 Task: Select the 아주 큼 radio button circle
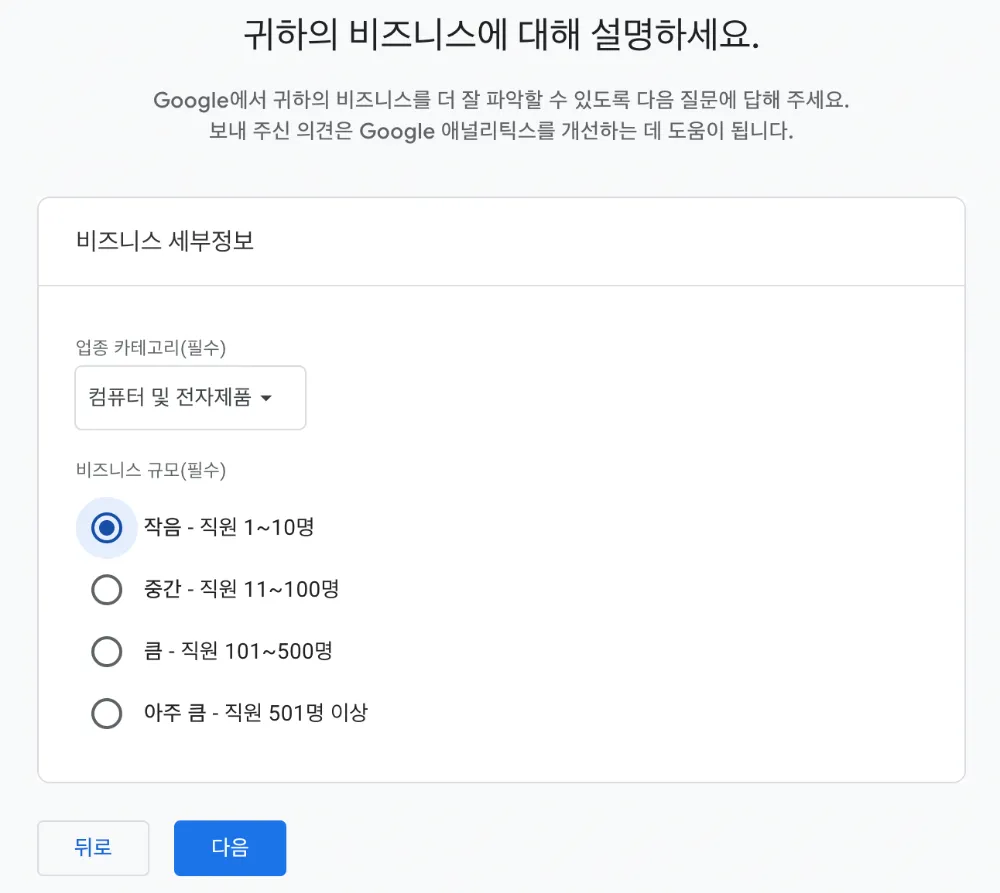[x=107, y=714]
